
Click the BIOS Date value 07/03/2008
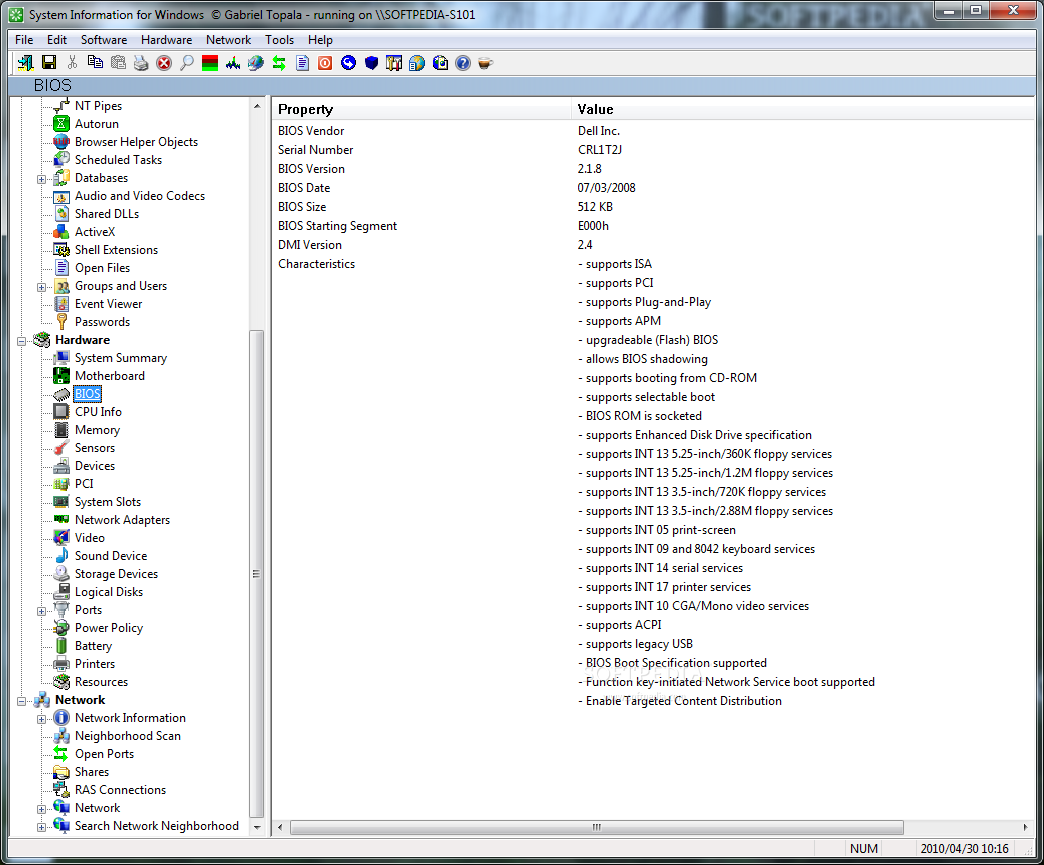pyautogui.click(x=607, y=188)
